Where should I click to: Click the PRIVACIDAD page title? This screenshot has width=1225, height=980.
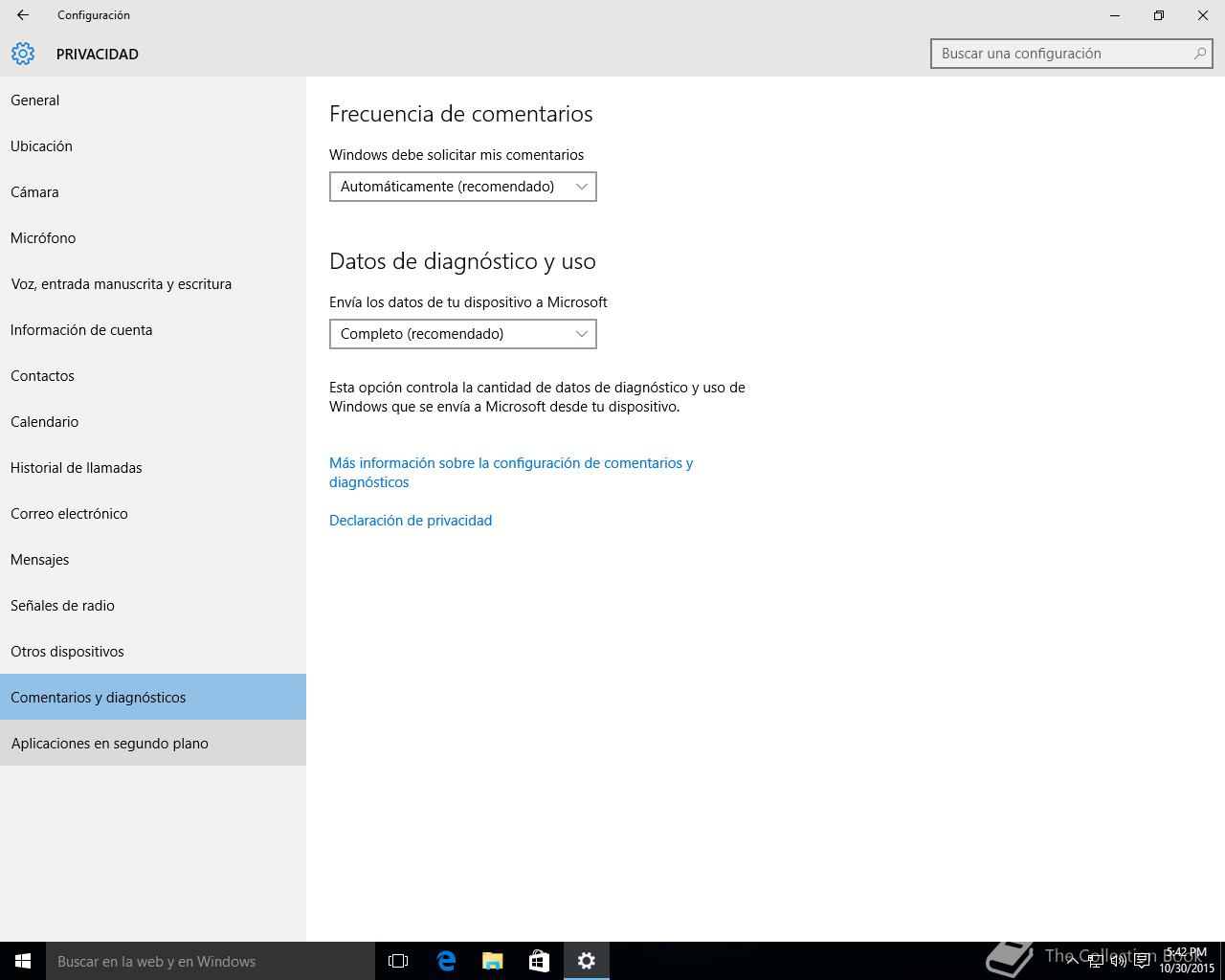point(98,55)
